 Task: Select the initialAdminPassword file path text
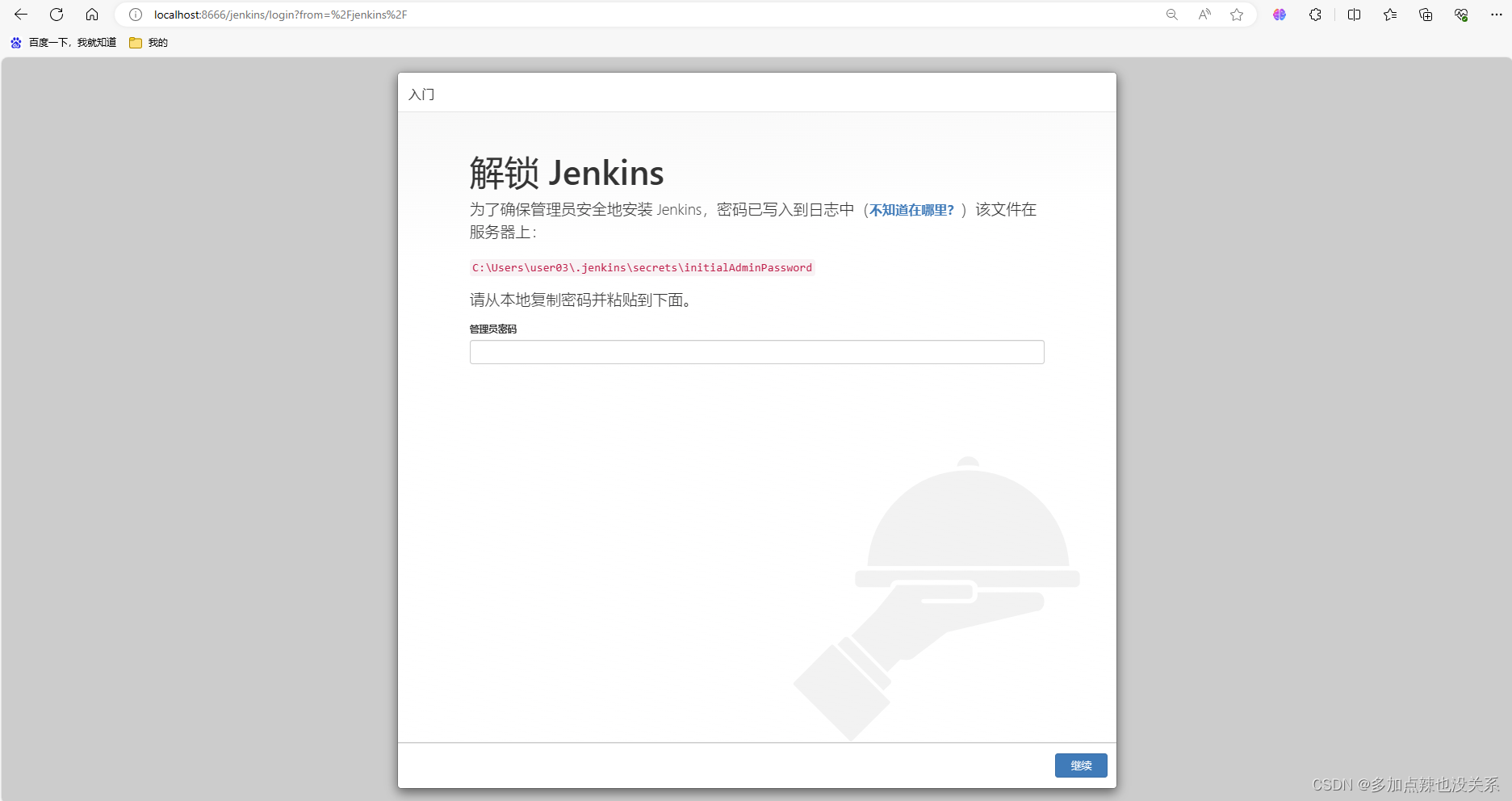(643, 268)
